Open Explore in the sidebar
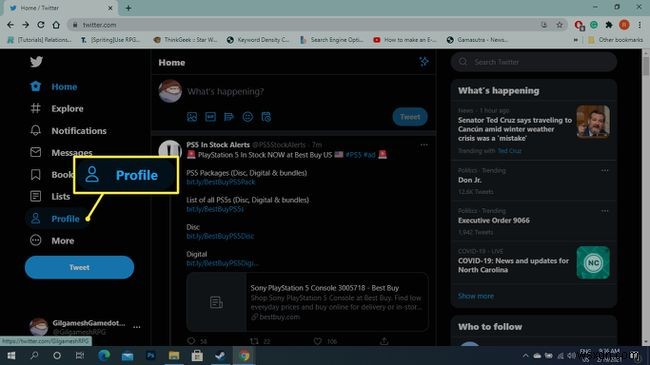This screenshot has width=650, height=365. pos(57,109)
